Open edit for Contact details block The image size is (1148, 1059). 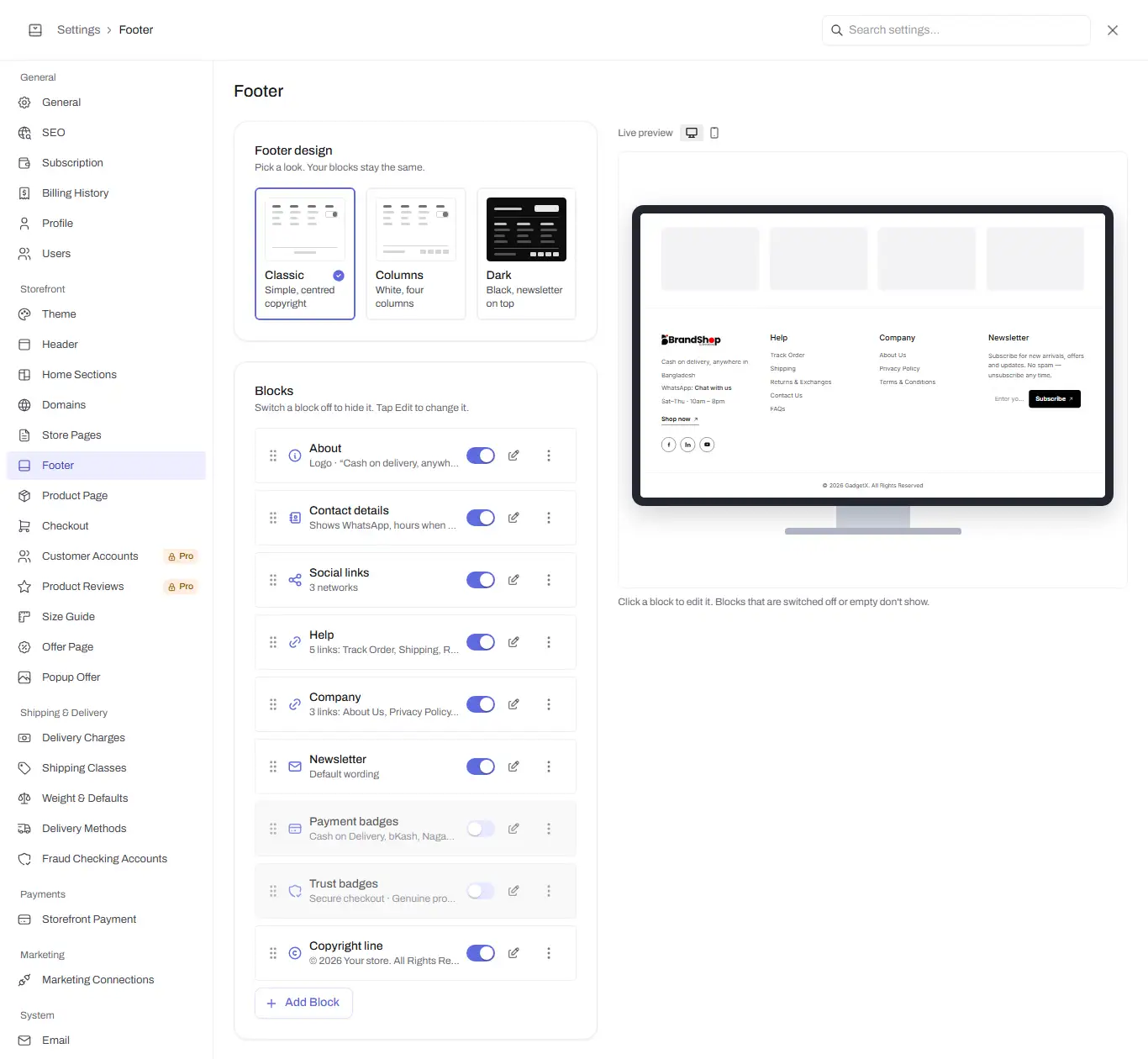coord(513,518)
